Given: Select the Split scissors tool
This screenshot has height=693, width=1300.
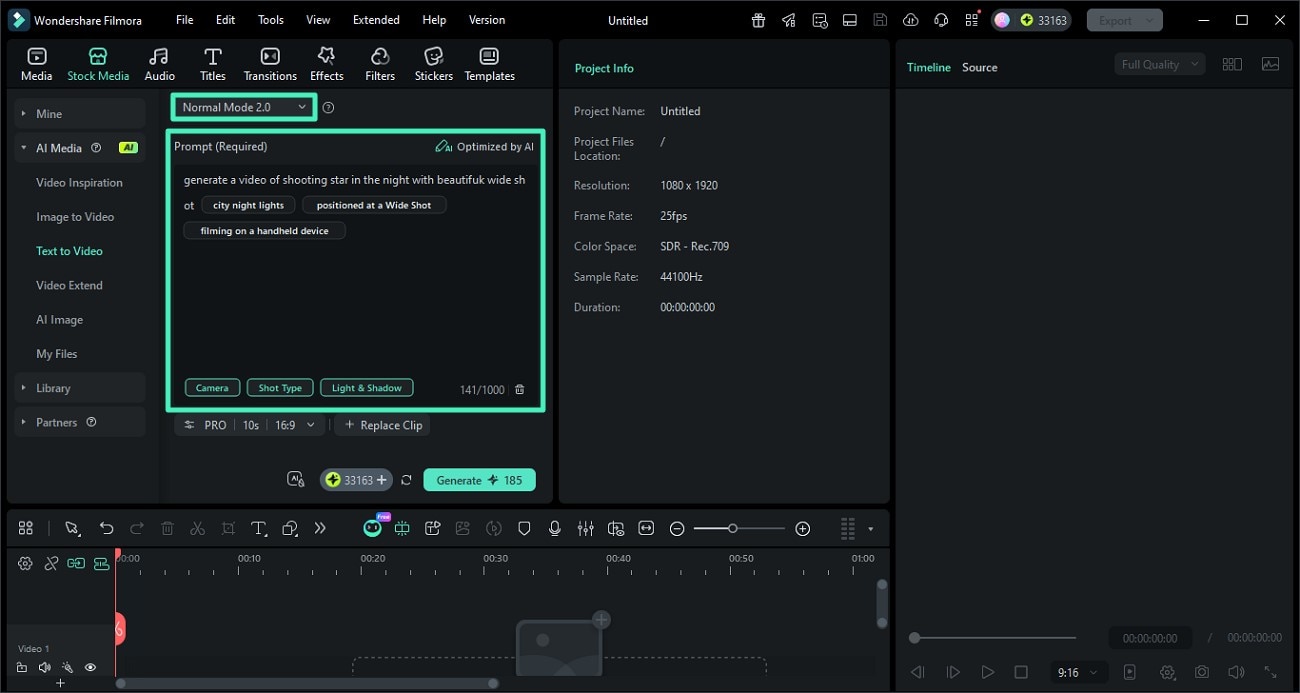Looking at the screenshot, I should click(x=197, y=528).
